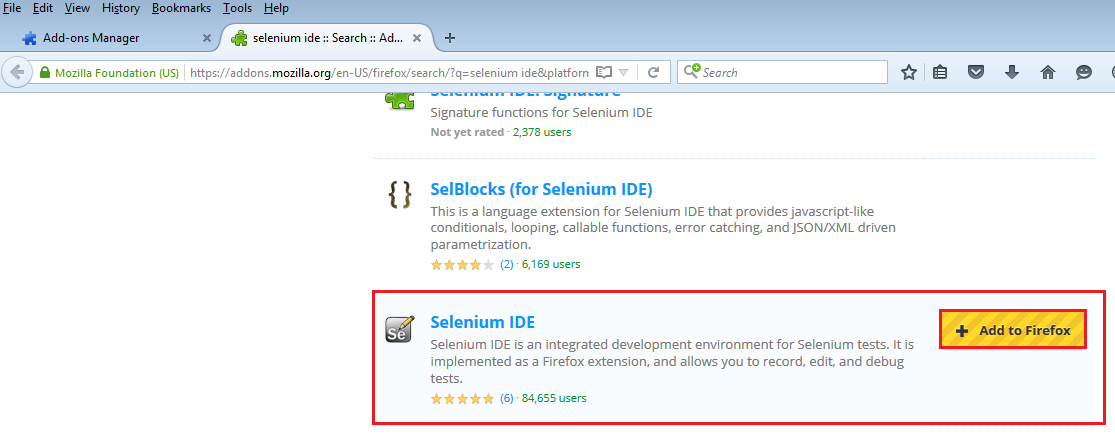This screenshot has width=1115, height=436.
Task: Open the History menu
Action: tap(121, 9)
